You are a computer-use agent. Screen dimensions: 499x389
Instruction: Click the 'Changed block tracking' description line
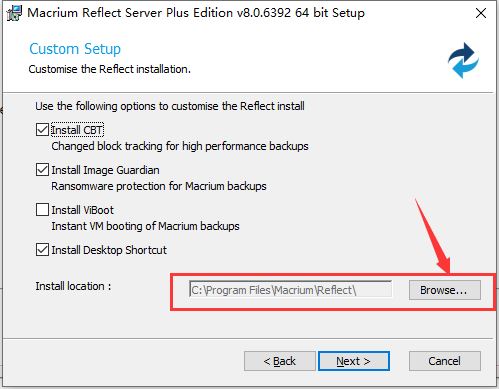tap(180, 146)
